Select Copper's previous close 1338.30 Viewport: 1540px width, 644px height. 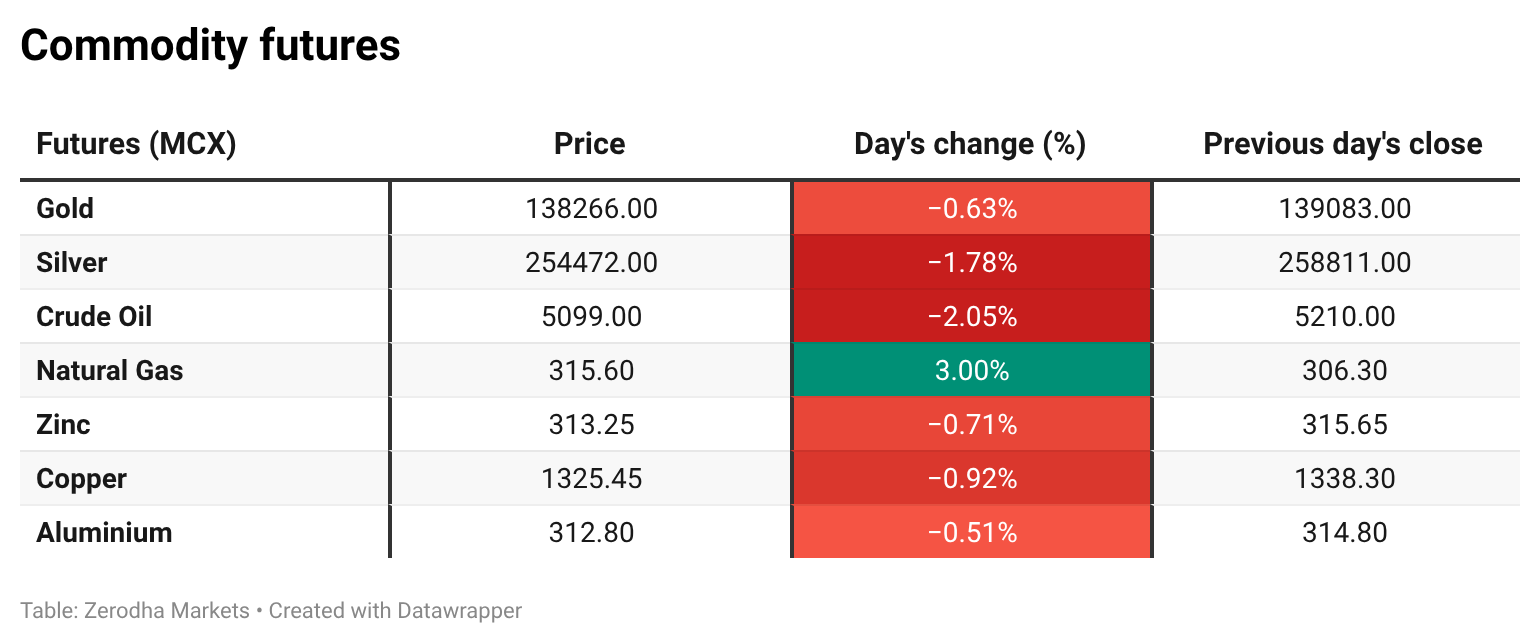(x=1344, y=478)
